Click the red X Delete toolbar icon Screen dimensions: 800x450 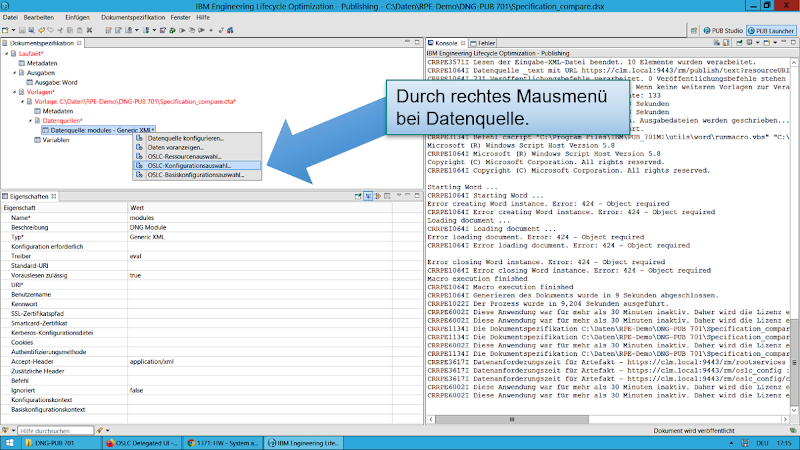(x=89, y=31)
